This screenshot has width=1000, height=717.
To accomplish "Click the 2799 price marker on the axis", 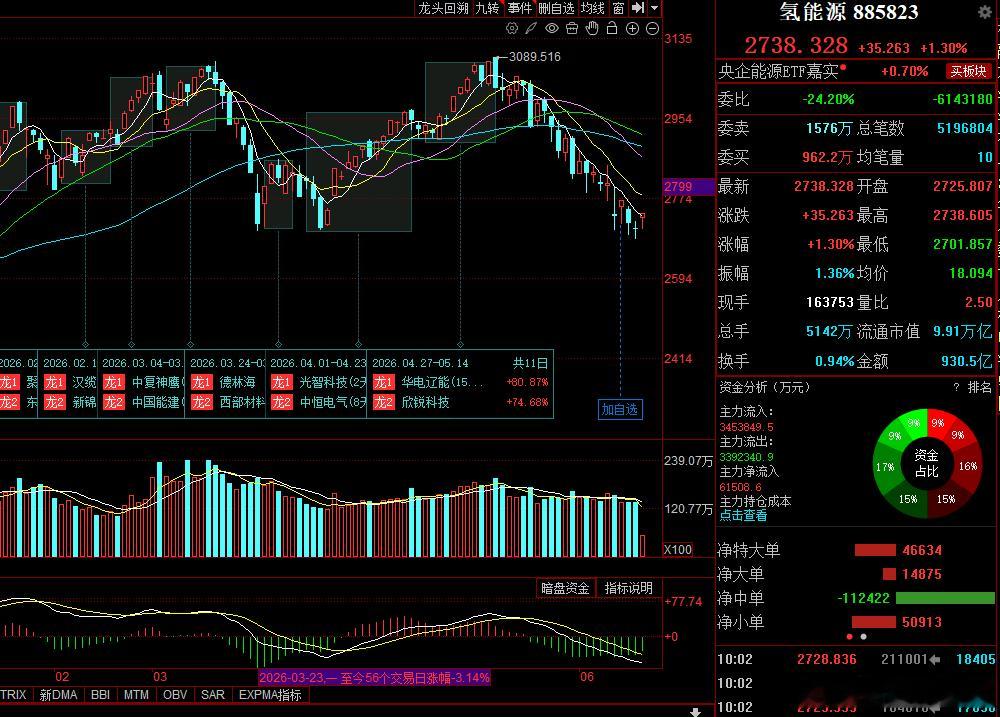I will point(689,186).
